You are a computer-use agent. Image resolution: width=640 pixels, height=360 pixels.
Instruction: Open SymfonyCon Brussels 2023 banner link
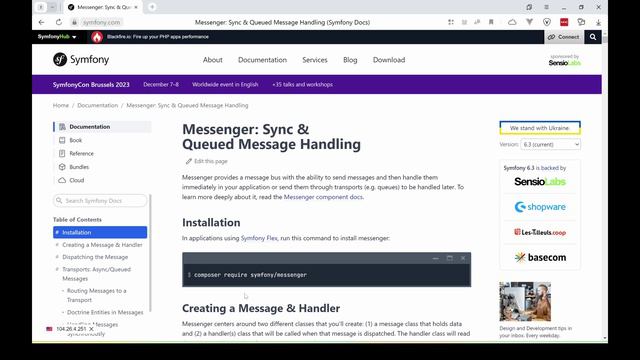(91, 84)
